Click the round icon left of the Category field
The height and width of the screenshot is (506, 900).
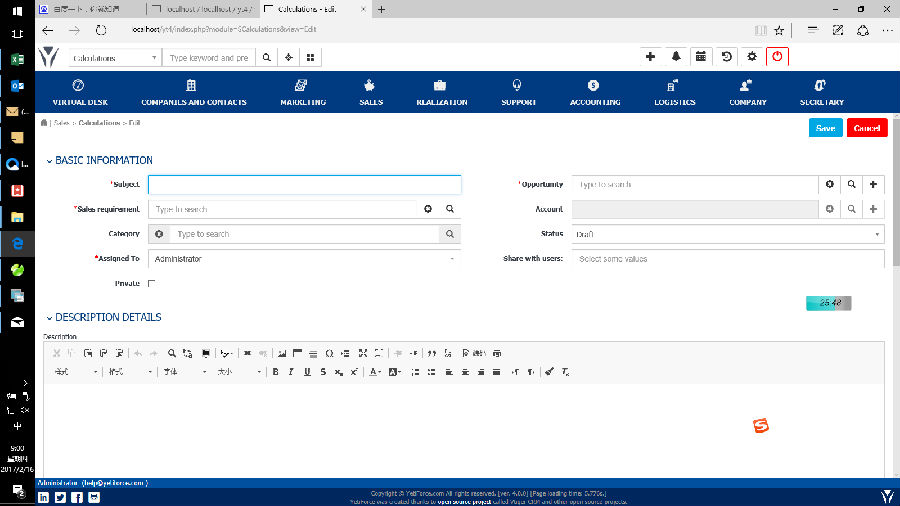coord(159,234)
